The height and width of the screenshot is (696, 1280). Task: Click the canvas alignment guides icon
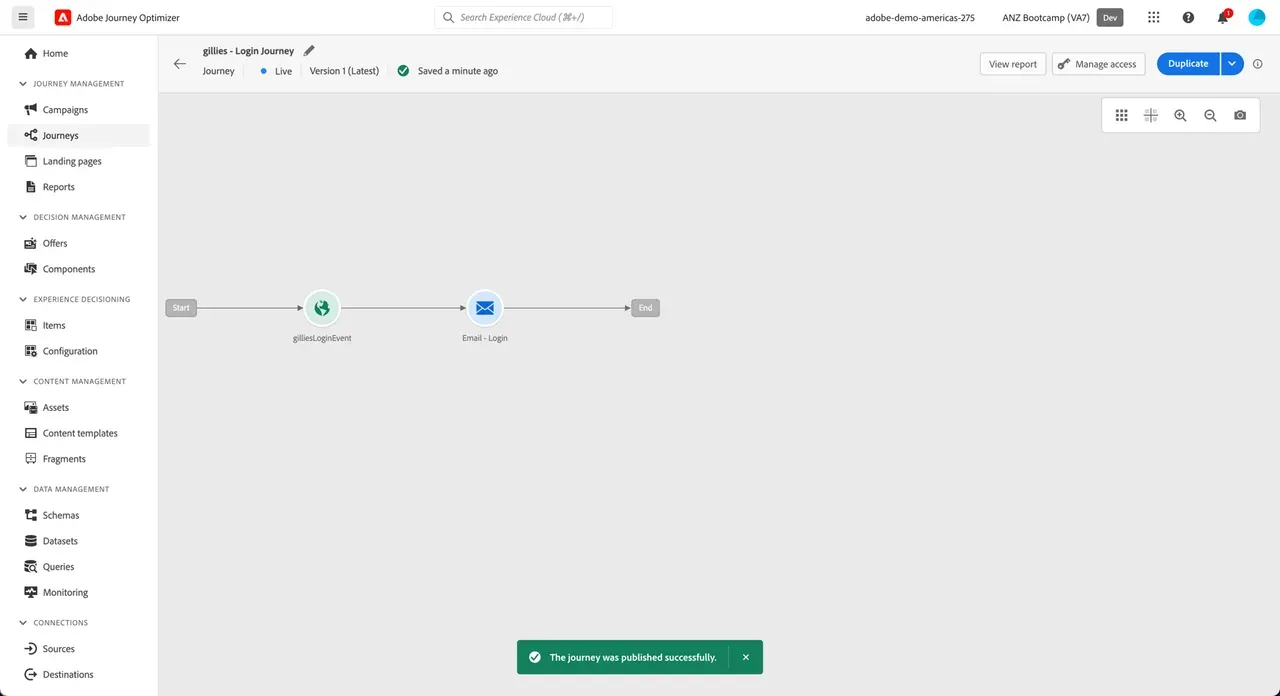pos(1151,116)
